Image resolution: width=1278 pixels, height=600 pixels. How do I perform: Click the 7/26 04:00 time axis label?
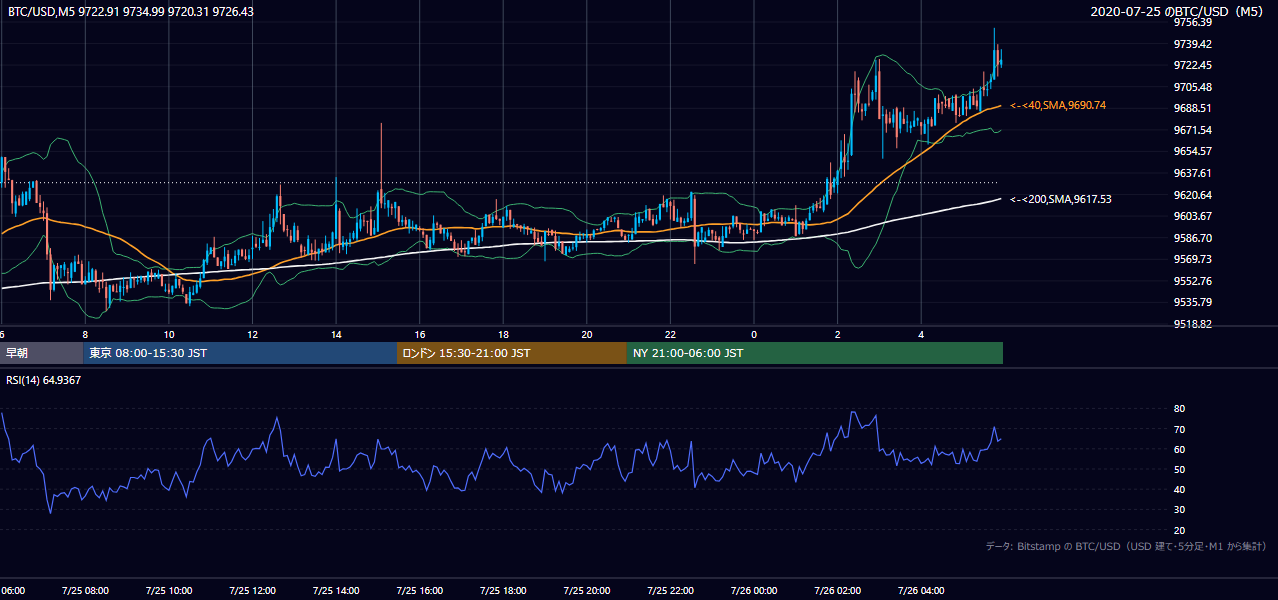[920, 590]
